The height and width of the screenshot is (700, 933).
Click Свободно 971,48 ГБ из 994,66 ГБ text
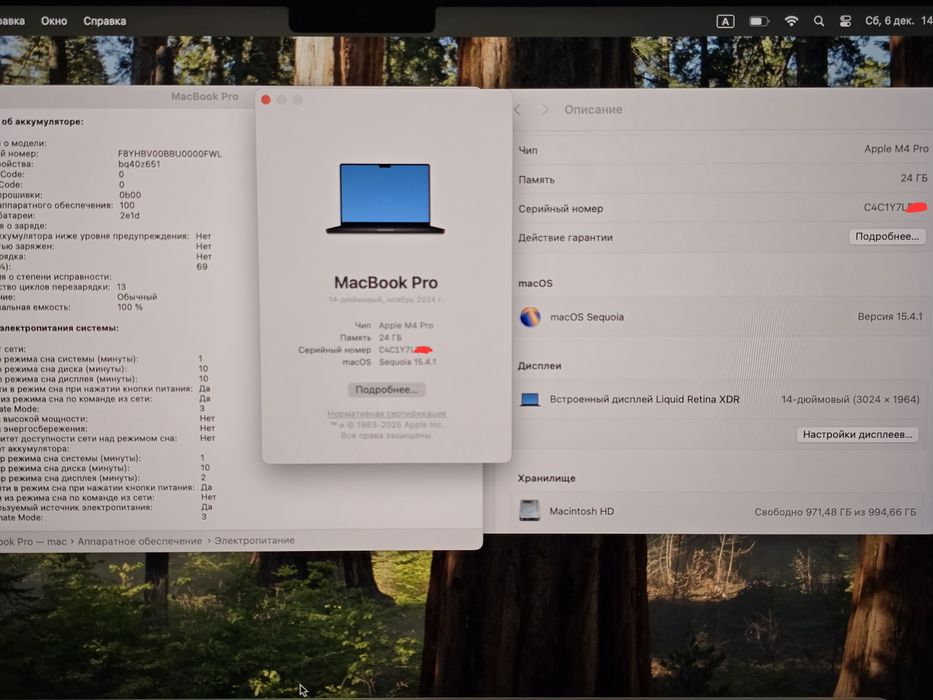point(835,512)
